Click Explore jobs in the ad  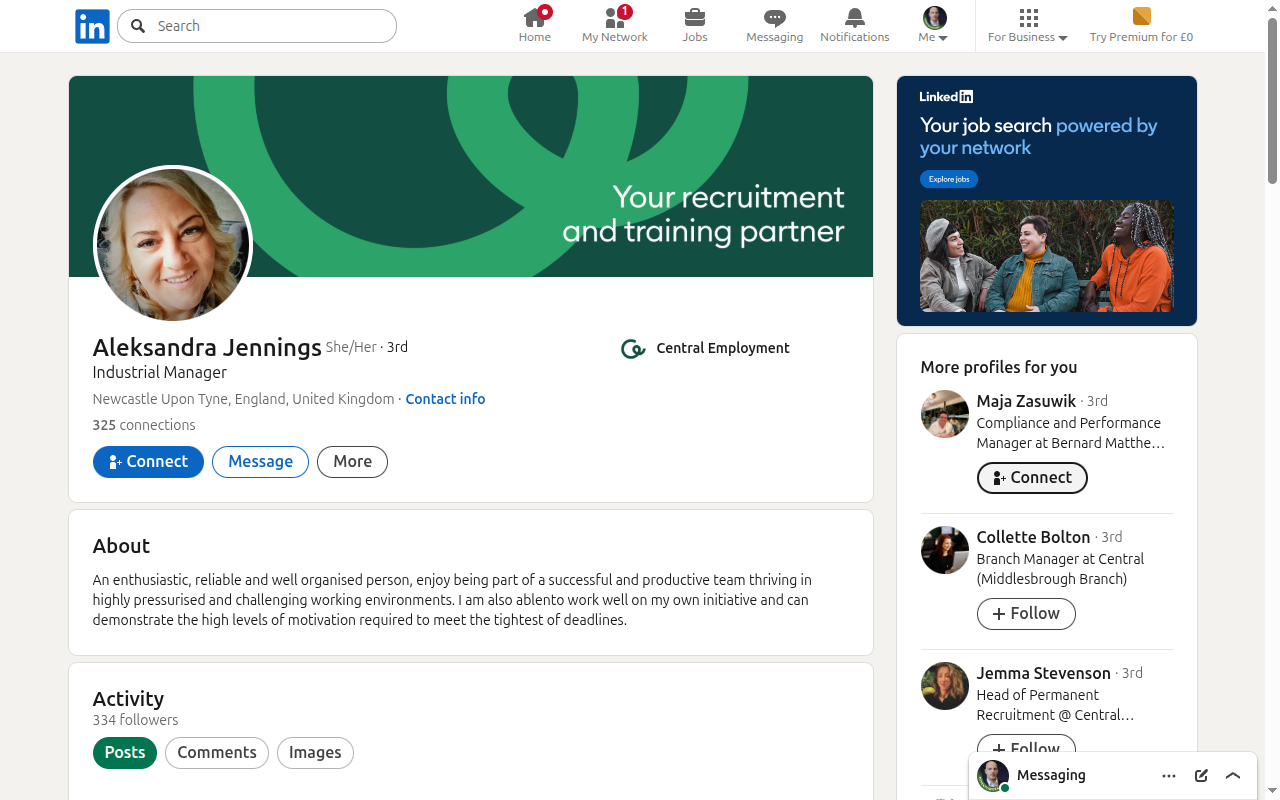click(949, 179)
